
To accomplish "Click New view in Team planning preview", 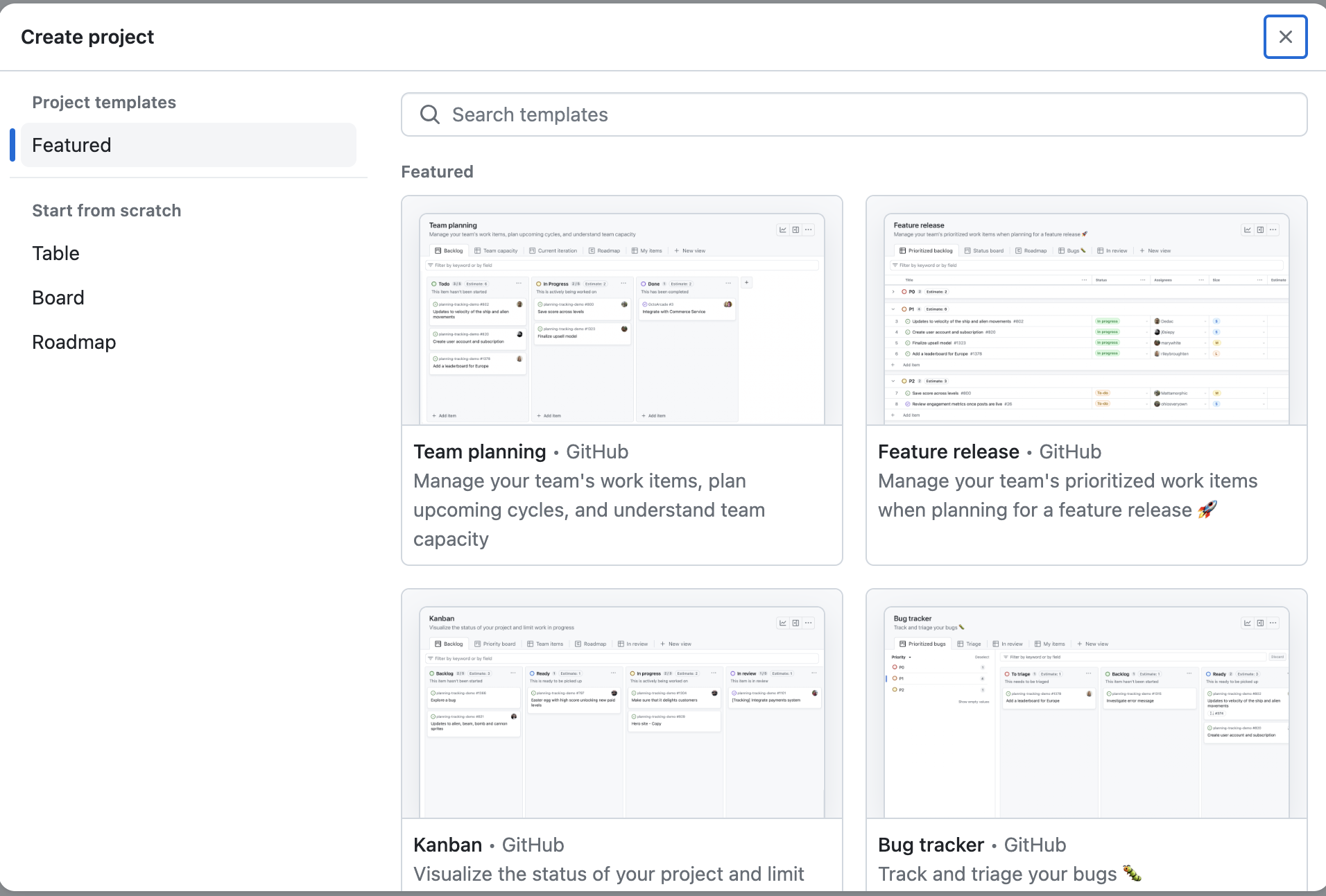I will [691, 250].
